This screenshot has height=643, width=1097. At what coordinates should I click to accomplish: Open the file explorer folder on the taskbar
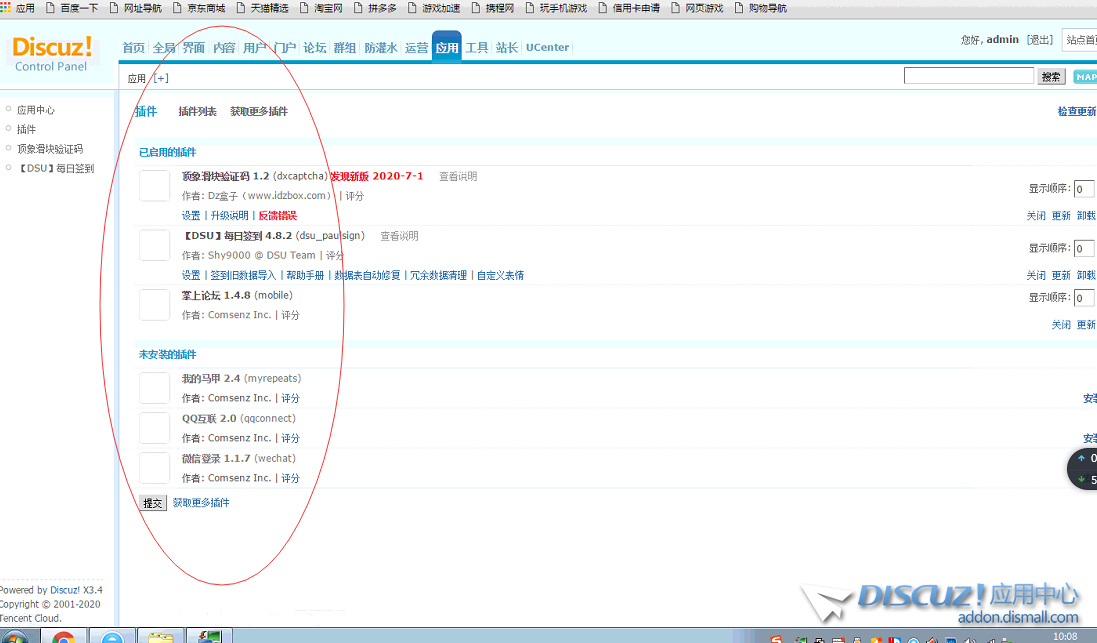(x=160, y=637)
